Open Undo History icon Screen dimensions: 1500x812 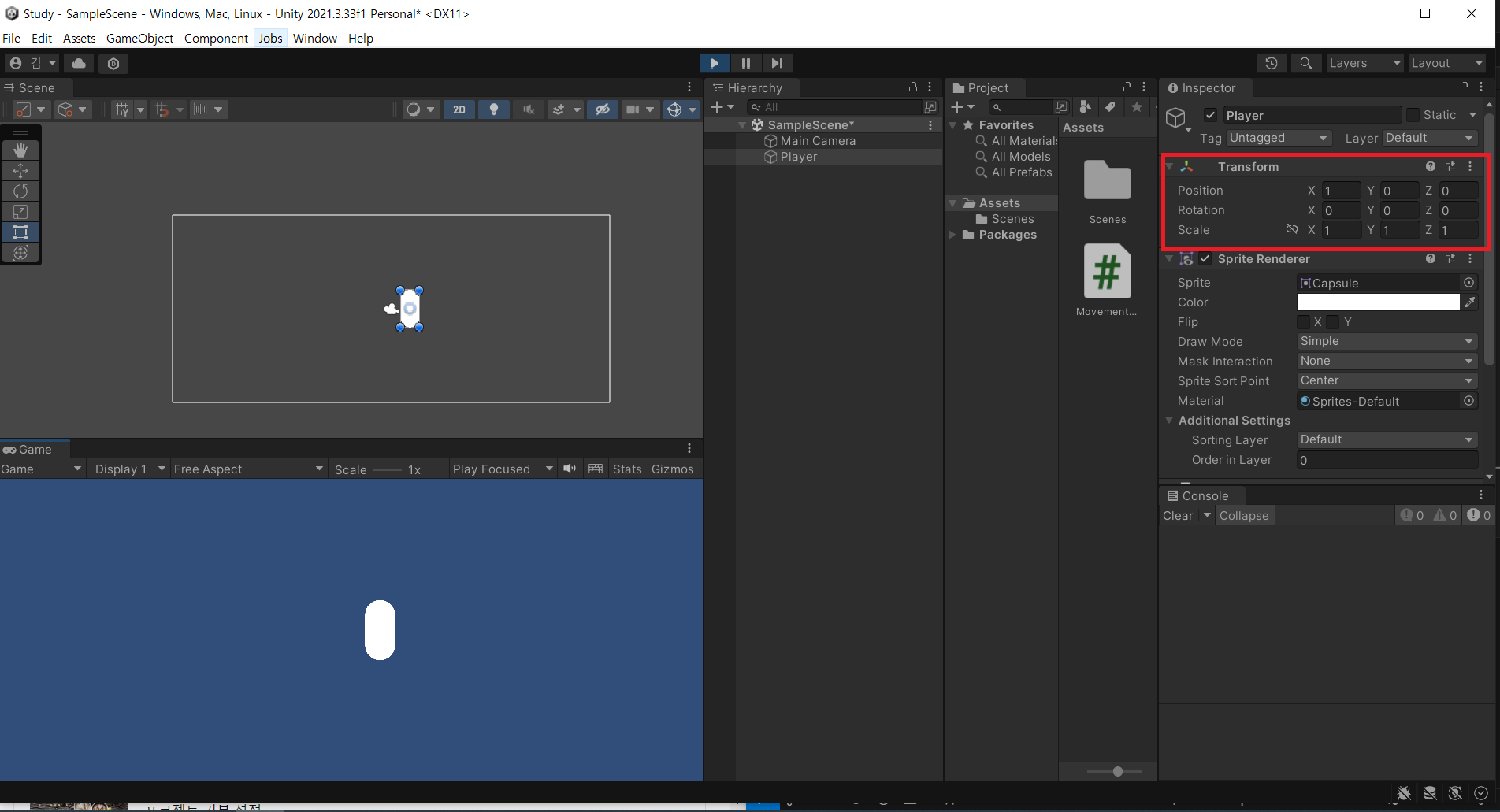1271,63
